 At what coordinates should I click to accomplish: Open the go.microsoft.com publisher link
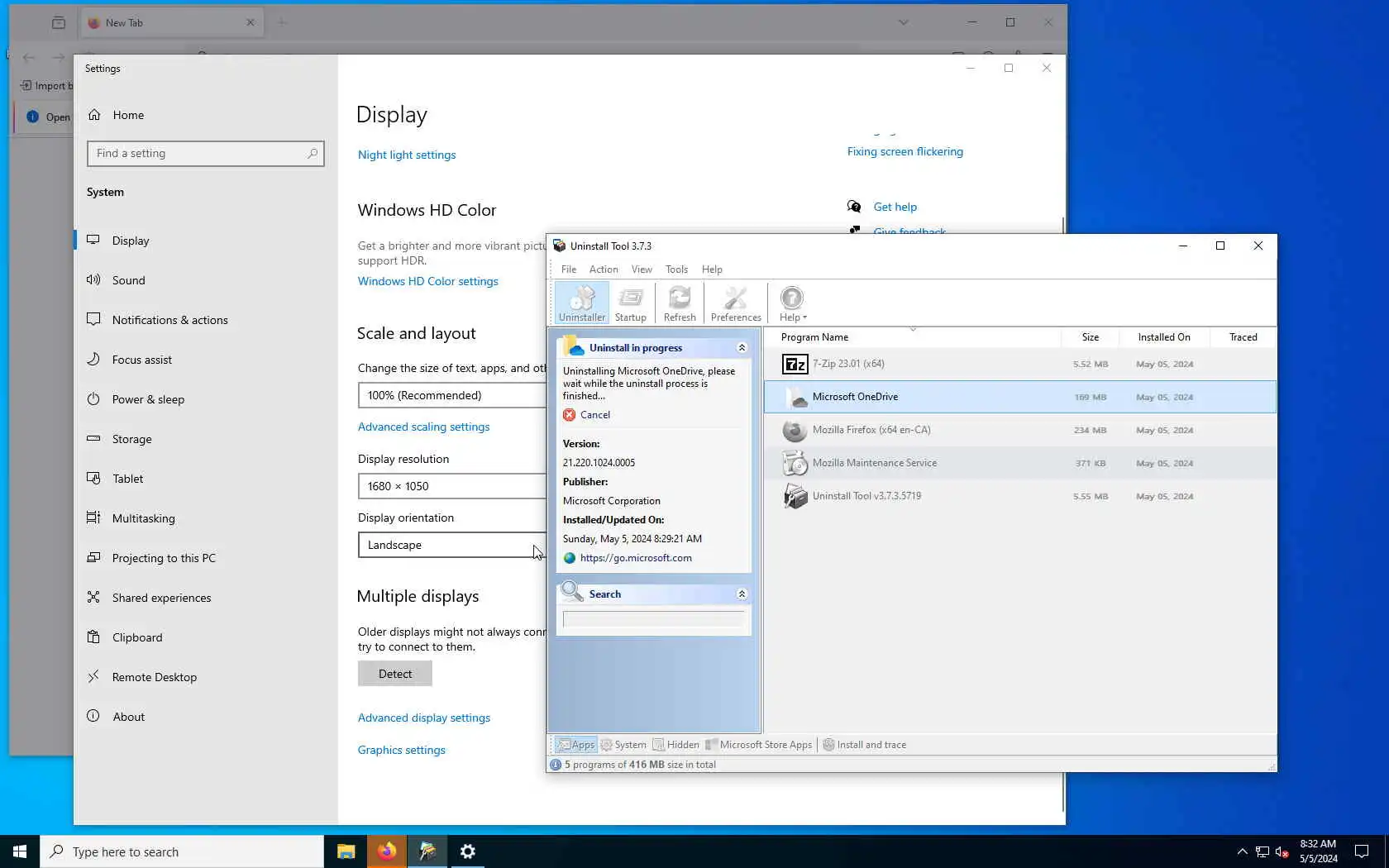636,558
